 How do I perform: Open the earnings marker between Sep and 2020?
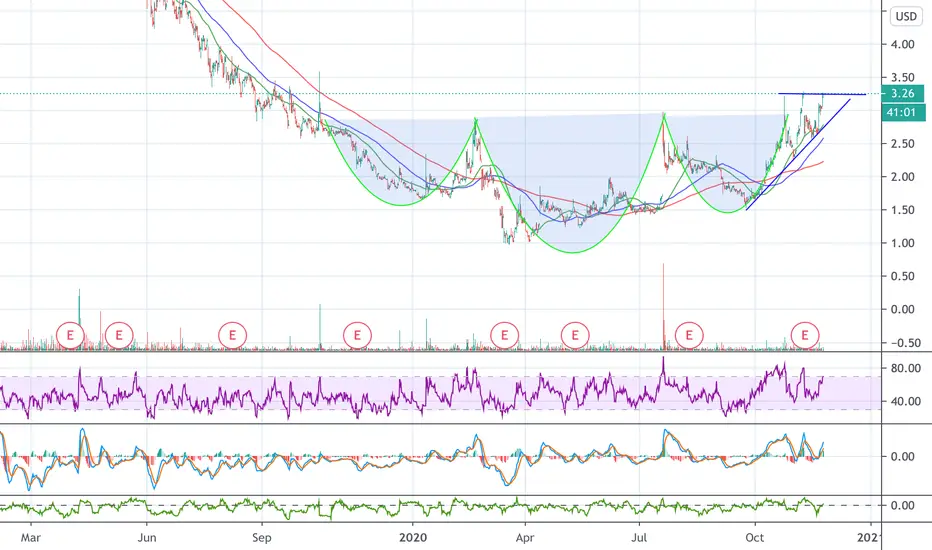(357, 335)
